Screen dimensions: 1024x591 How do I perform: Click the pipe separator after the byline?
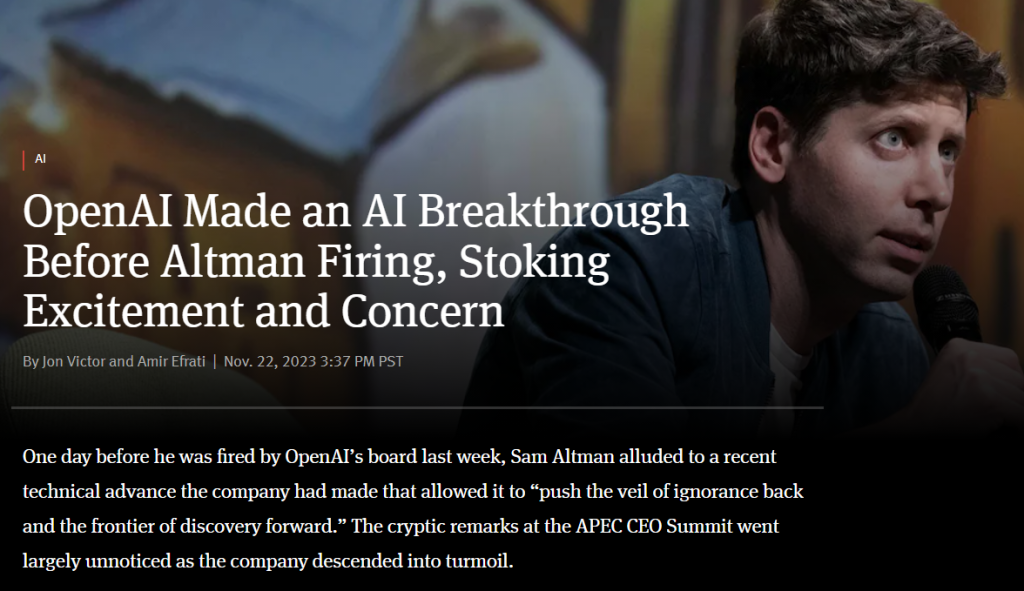215,361
